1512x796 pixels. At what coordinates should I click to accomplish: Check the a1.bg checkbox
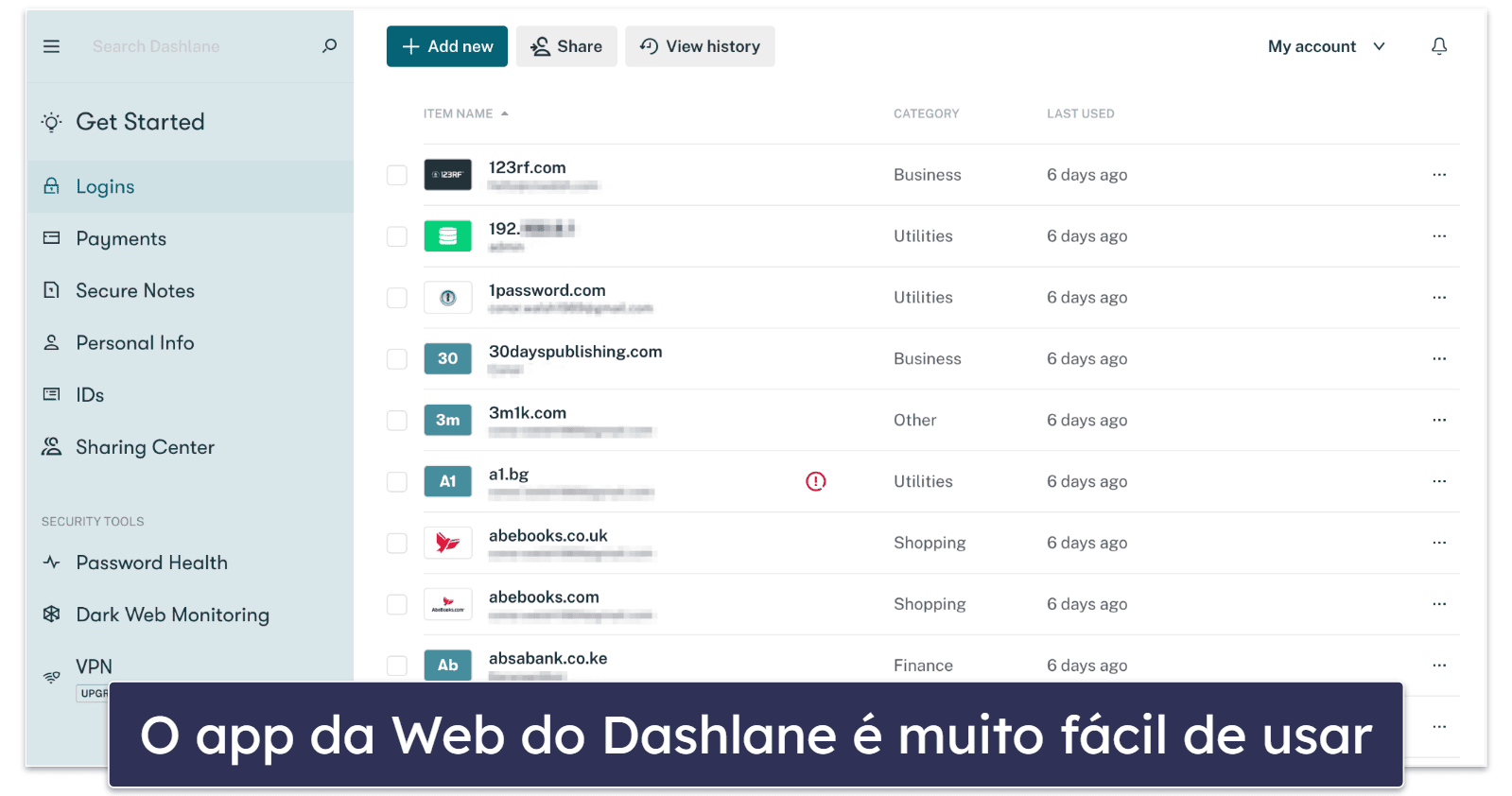[x=397, y=481]
